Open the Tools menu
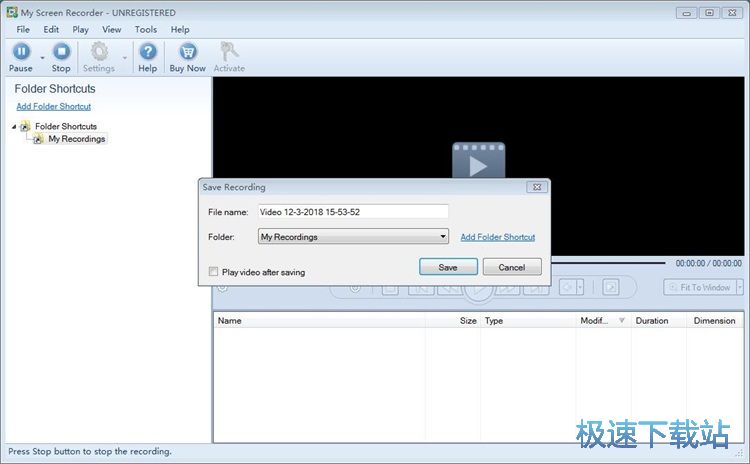Viewport: 750px width, 464px height. (x=145, y=29)
